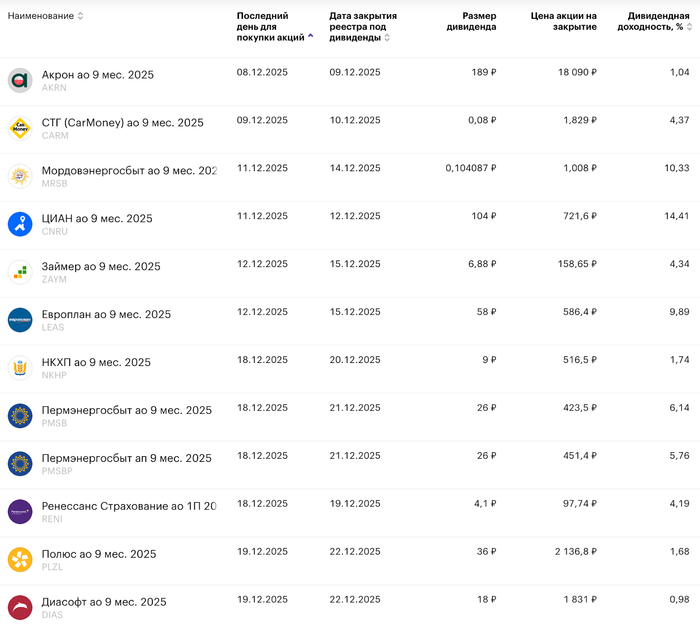The width and height of the screenshot is (700, 630).
Task: Sort by Дивидендная доходность, % column
Action: tap(658, 22)
